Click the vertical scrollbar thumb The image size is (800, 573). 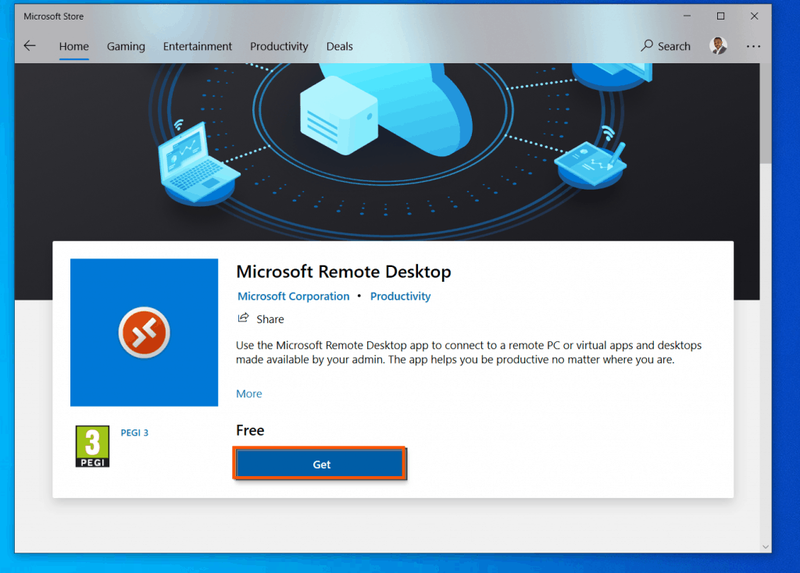(765, 113)
